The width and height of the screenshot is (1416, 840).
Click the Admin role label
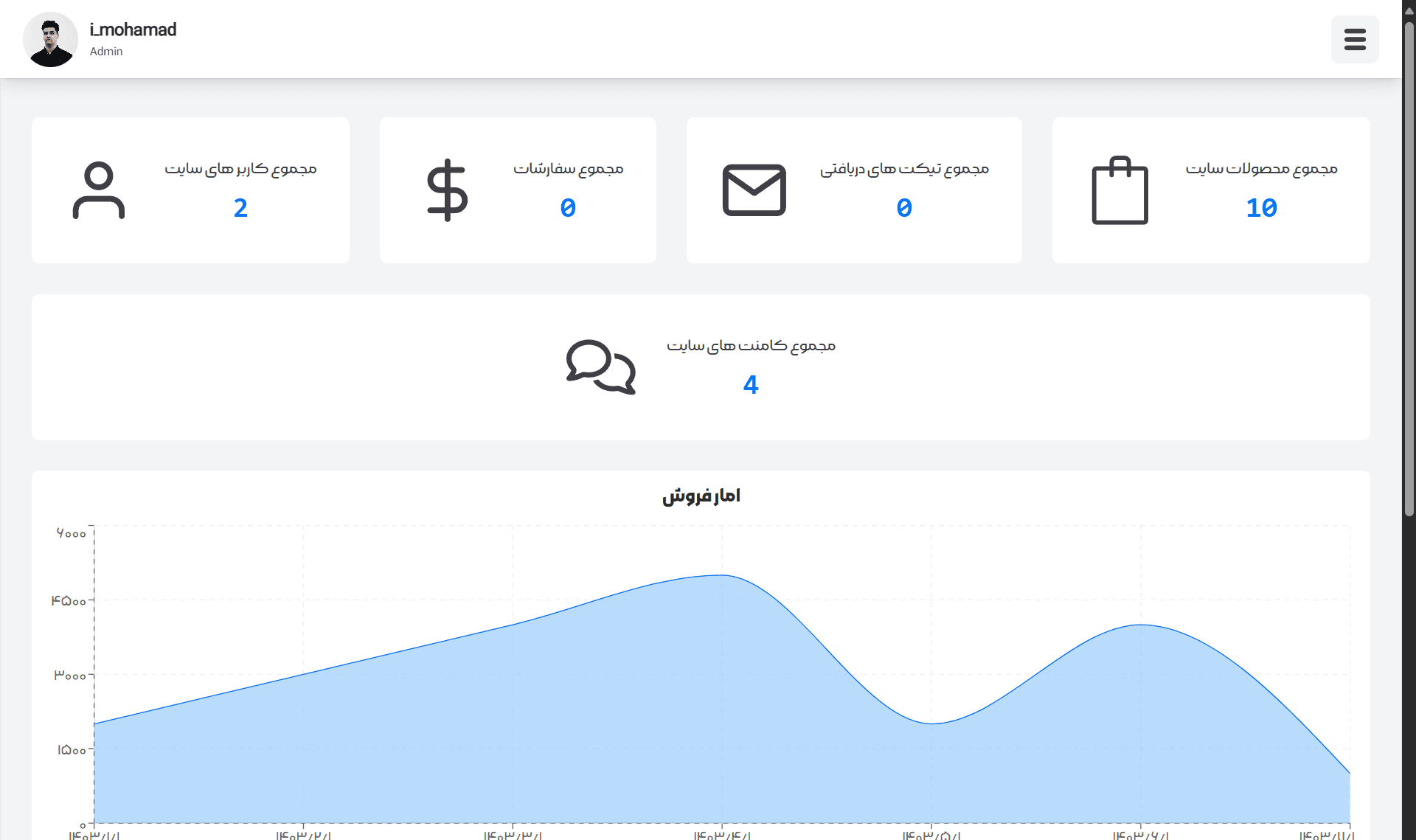point(106,52)
